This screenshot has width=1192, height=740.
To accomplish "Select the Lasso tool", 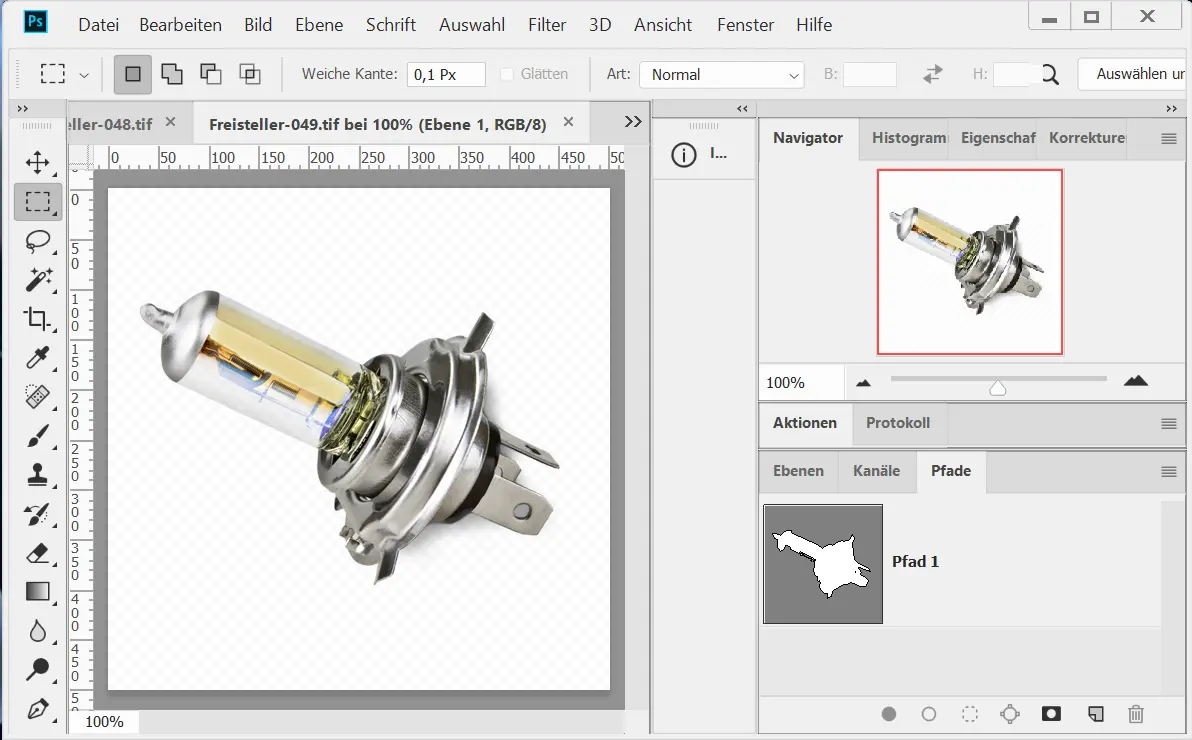I will [x=38, y=241].
